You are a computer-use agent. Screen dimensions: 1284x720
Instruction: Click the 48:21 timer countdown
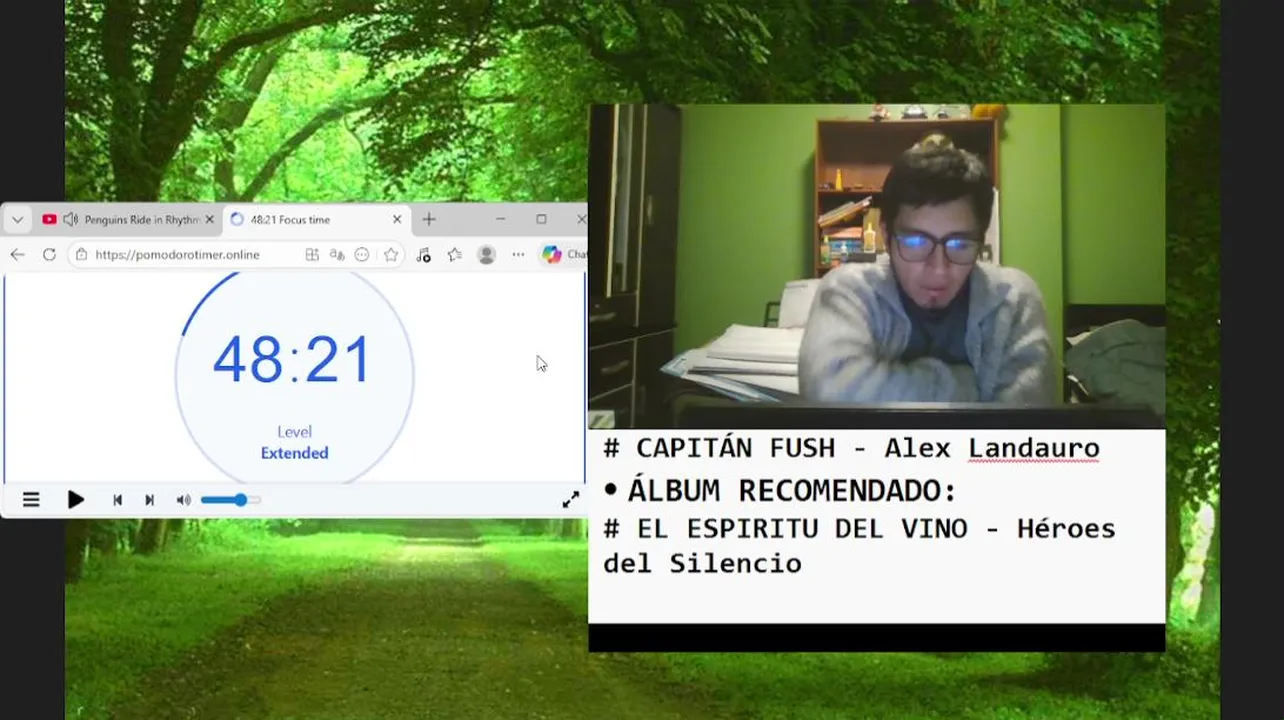[292, 361]
